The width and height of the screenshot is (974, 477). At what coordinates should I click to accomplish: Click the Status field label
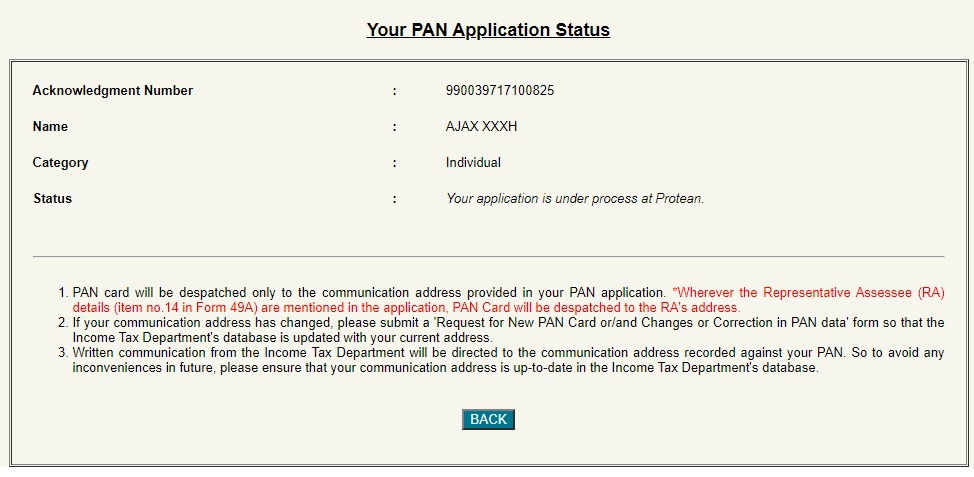coord(52,199)
